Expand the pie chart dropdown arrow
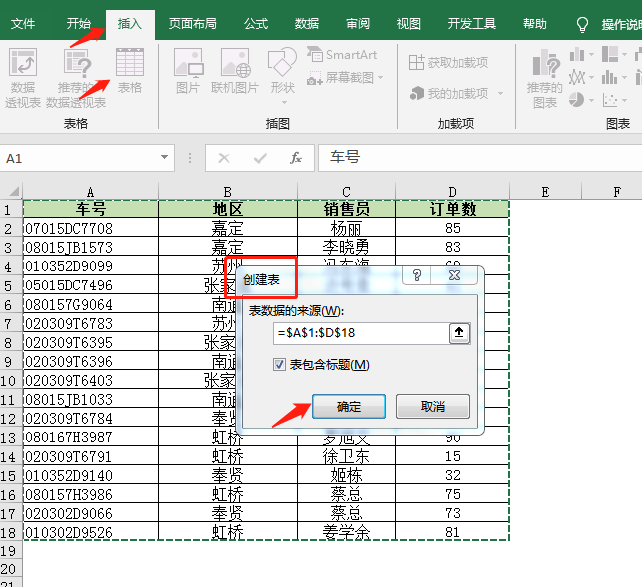642x587 pixels. tap(591, 100)
